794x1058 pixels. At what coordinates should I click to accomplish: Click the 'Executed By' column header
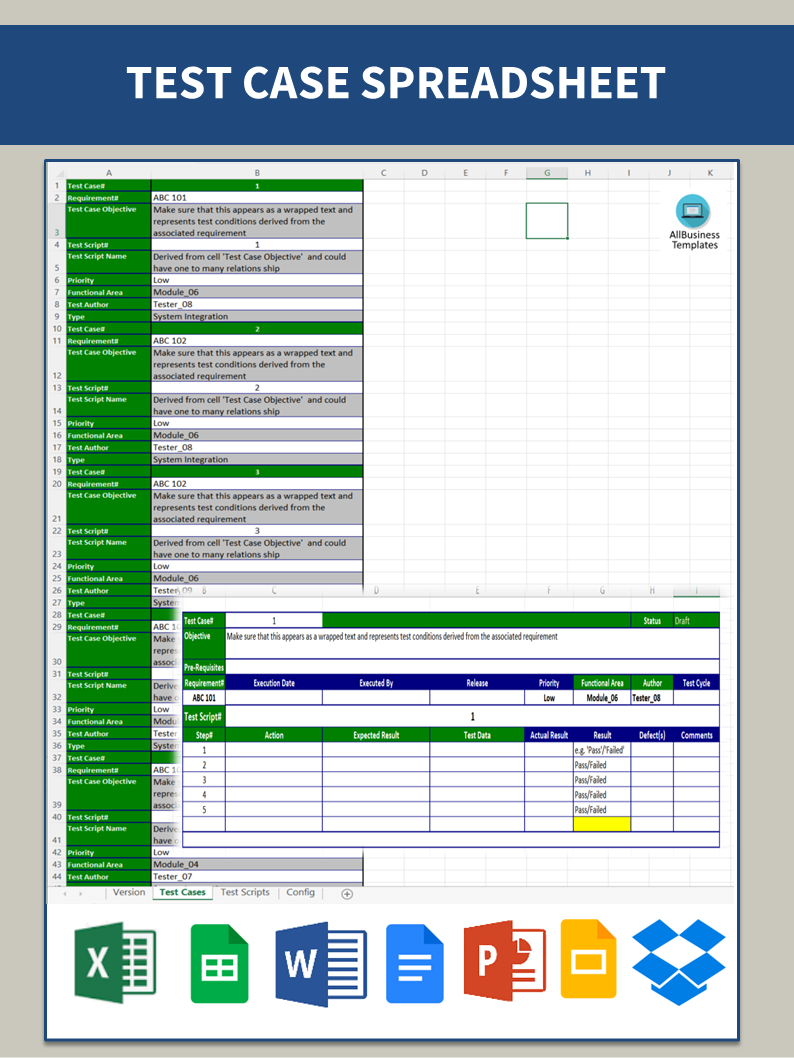pos(376,683)
